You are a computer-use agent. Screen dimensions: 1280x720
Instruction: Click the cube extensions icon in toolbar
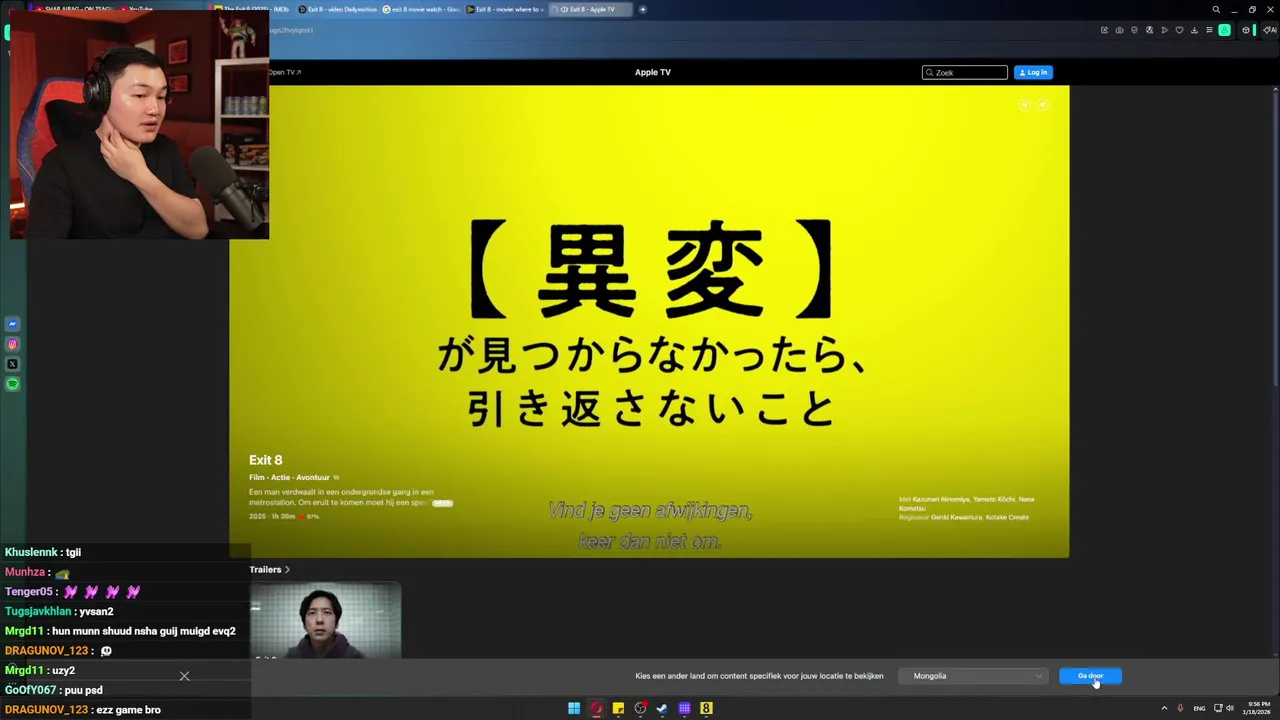pos(1246,30)
